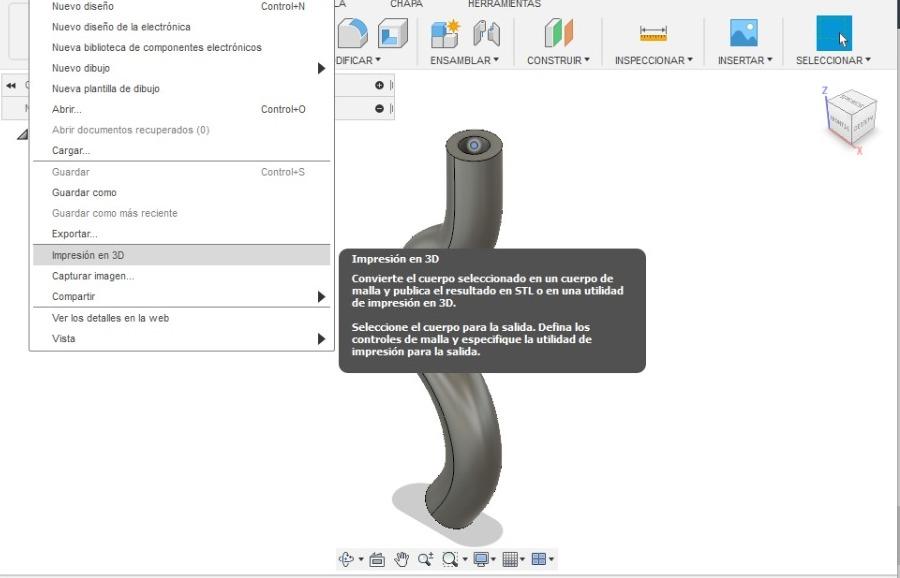This screenshot has width=900, height=578.
Task: Open the Orbit tool dropdown arrow
Action: (360, 559)
